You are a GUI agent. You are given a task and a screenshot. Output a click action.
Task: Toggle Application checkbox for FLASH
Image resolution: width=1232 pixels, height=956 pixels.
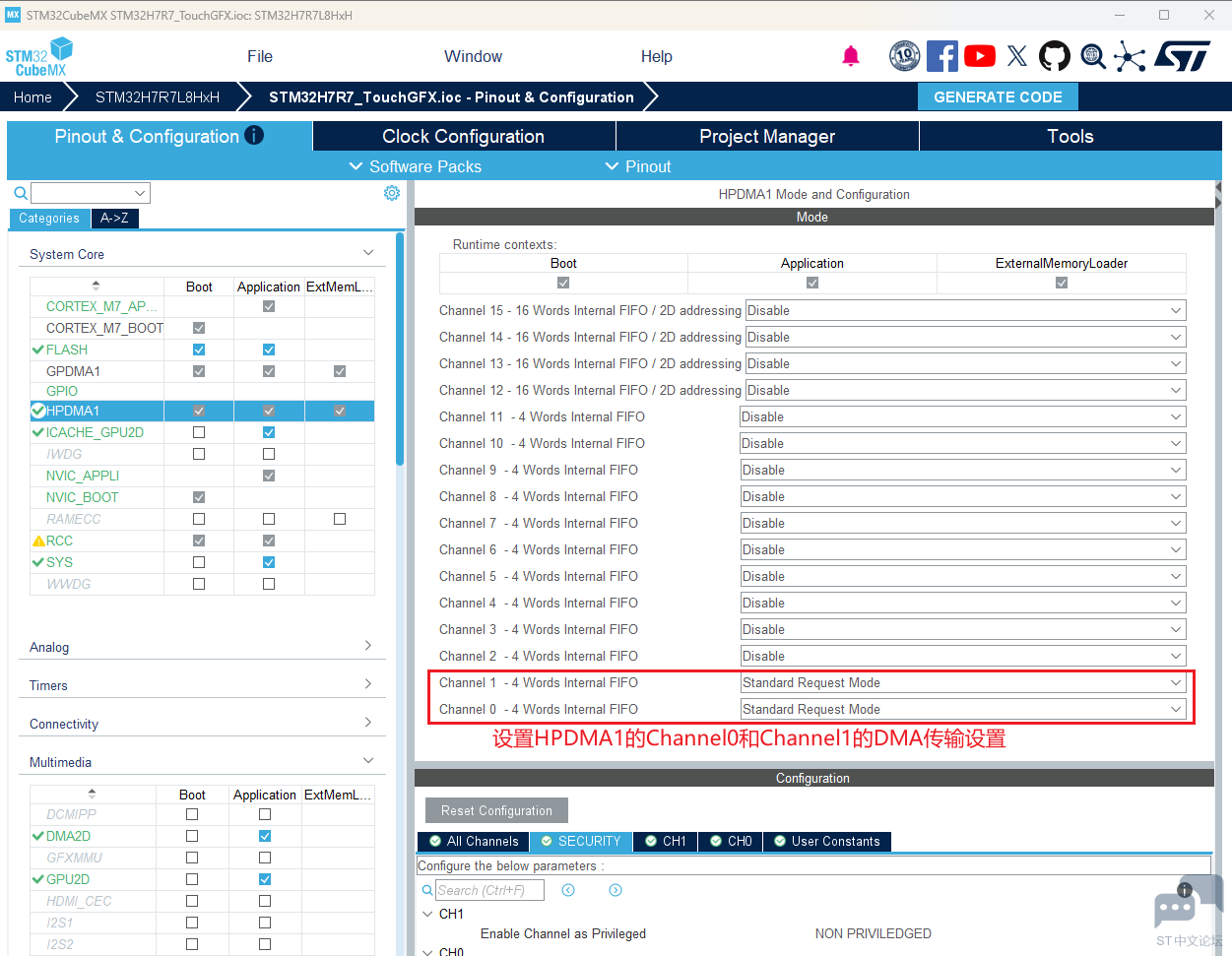[x=269, y=350]
